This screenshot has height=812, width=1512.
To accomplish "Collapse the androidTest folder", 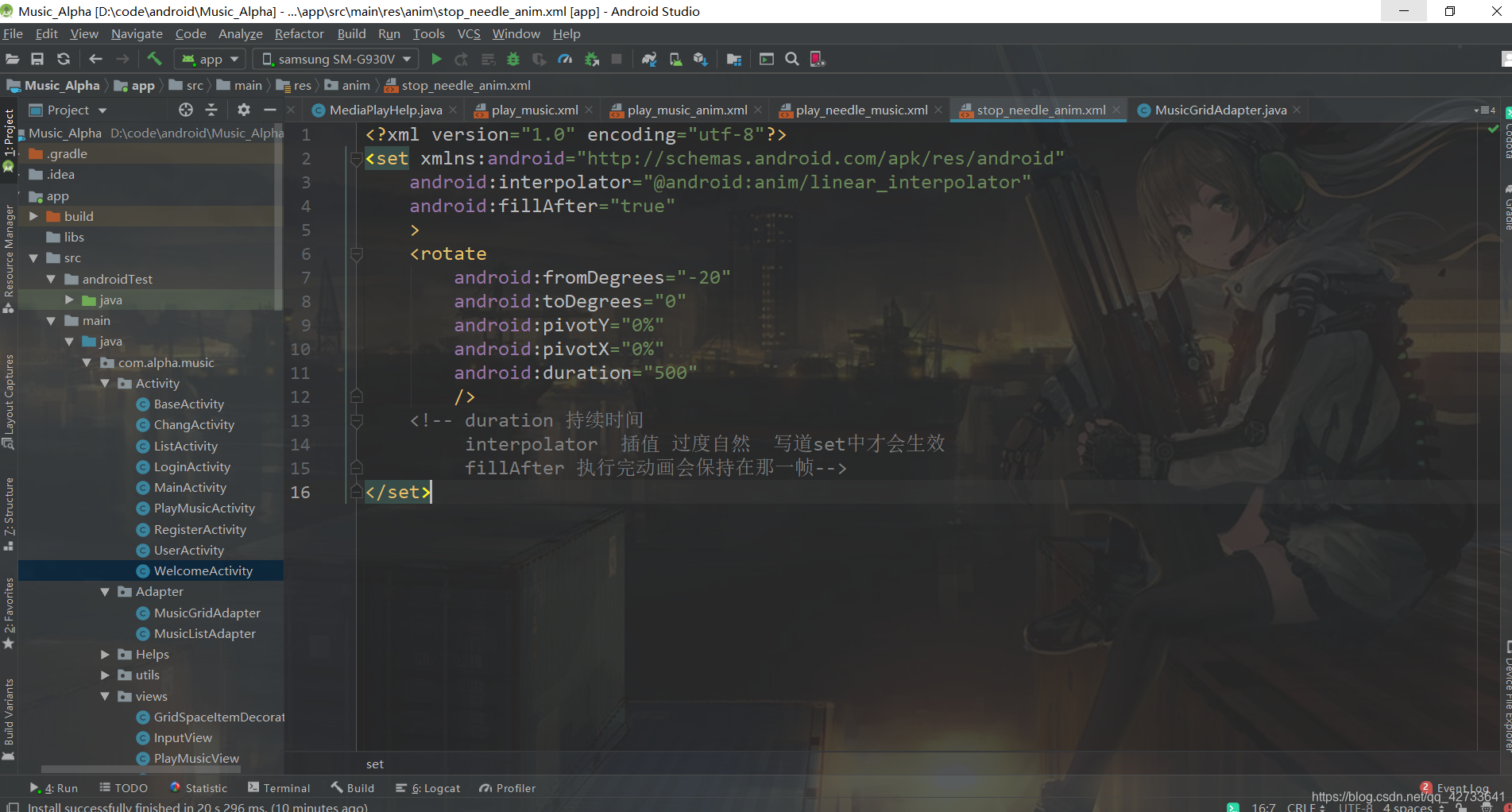I will click(x=51, y=279).
